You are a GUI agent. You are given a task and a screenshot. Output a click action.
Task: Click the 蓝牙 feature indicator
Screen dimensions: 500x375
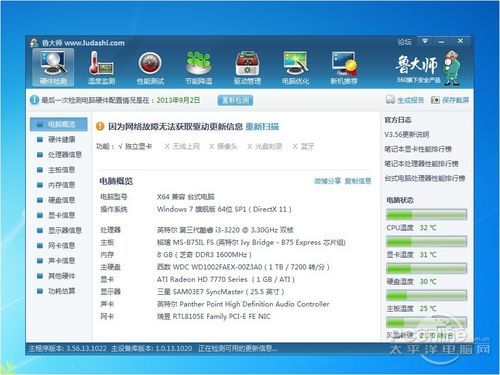(x=303, y=146)
